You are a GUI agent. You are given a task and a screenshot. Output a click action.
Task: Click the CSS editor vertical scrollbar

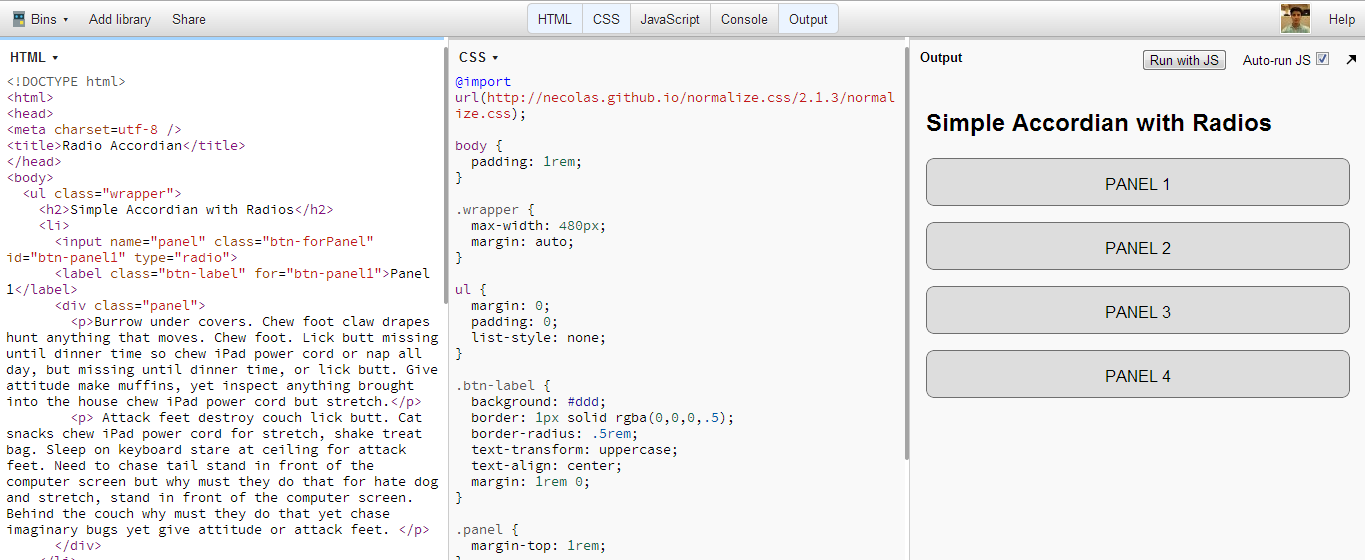point(906,250)
